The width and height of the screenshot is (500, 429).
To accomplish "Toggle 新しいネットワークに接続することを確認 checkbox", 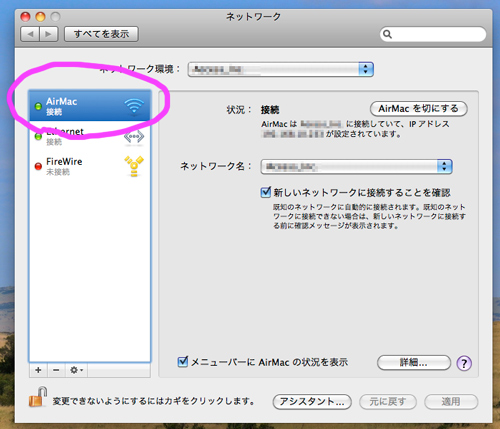I will [x=266, y=192].
